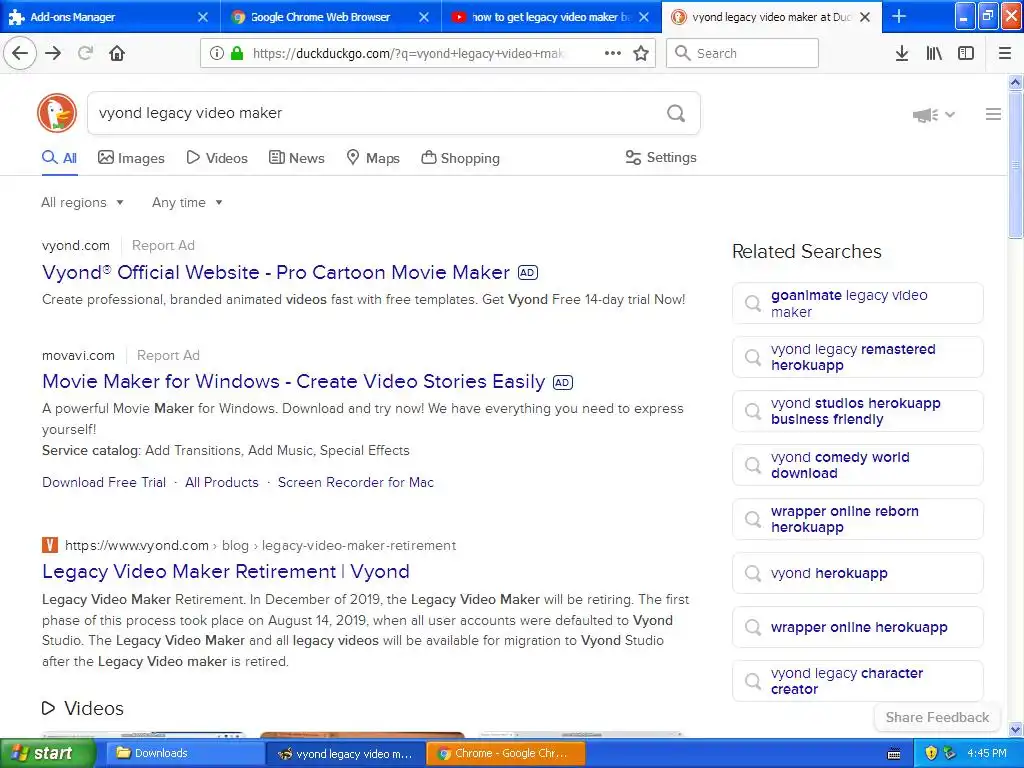Image resolution: width=1024 pixels, height=768 pixels.
Task: Switch to Chrome - Google Chrome taskbar item
Action: (505, 753)
